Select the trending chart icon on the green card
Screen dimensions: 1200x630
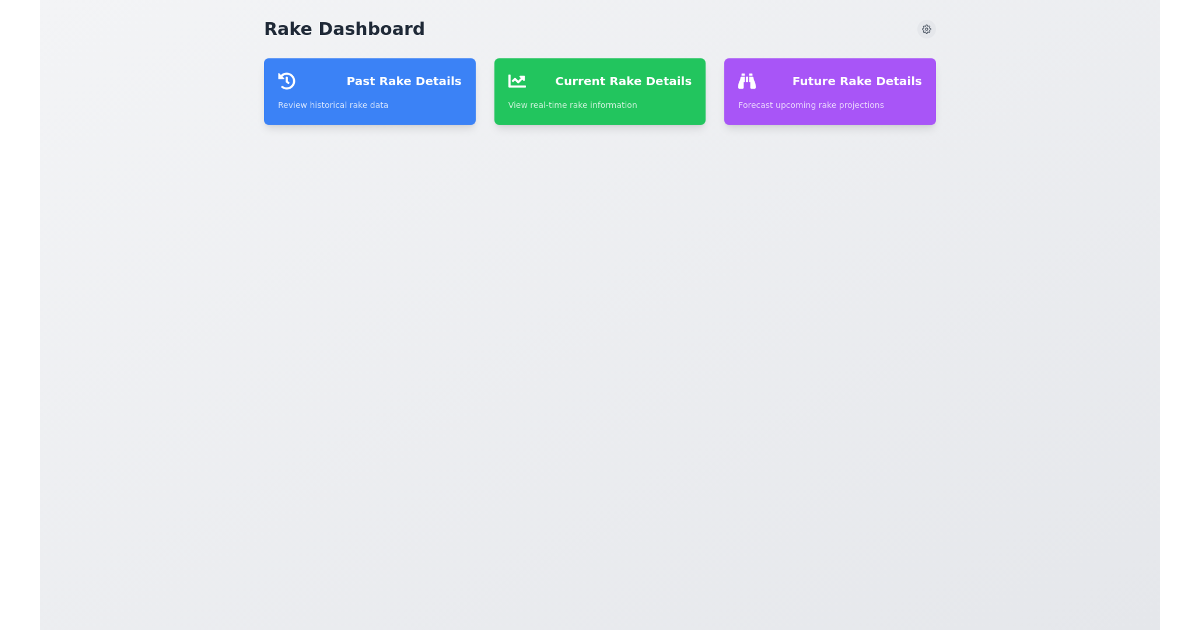[x=517, y=81]
